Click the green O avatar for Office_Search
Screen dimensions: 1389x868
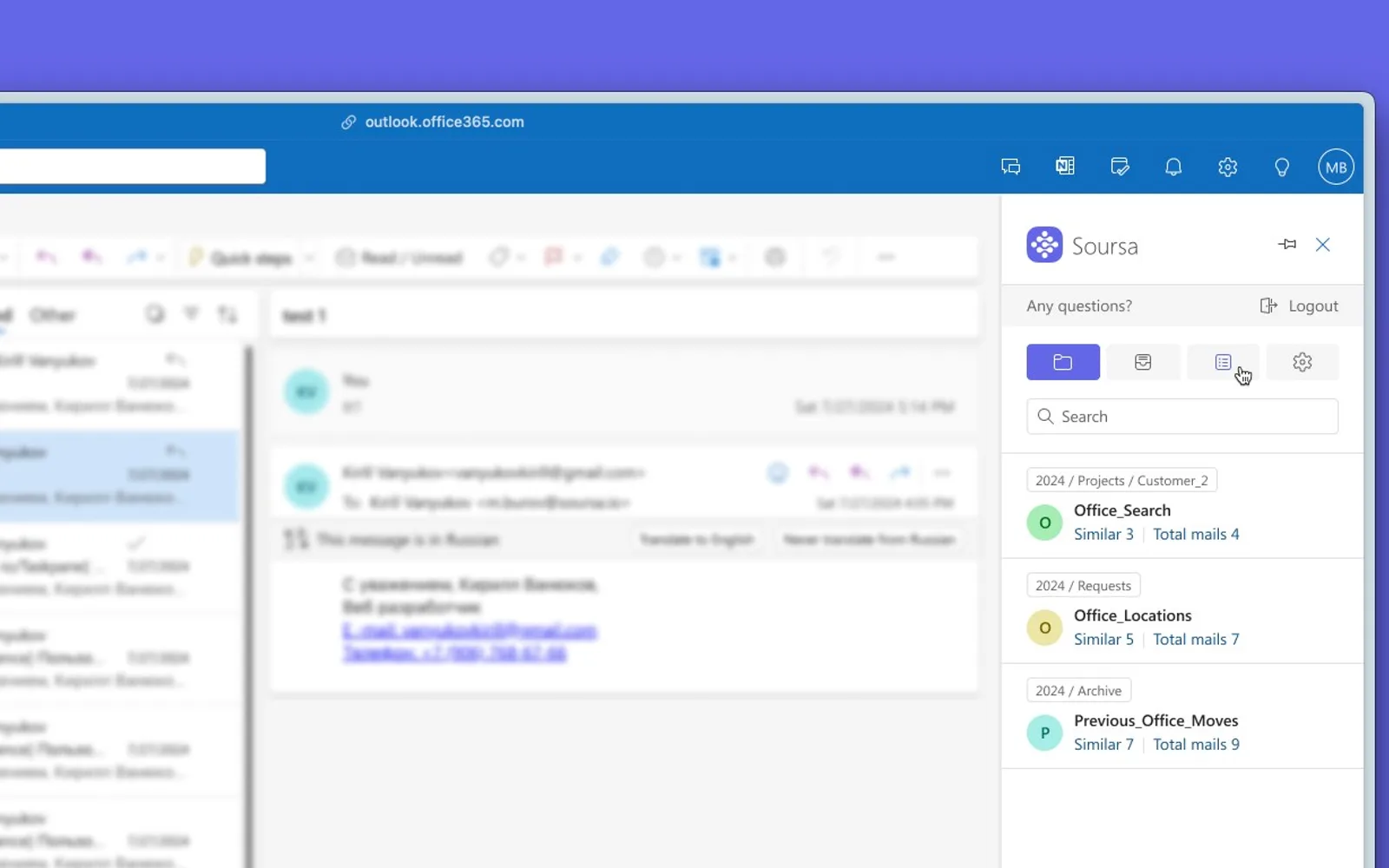1044,523
